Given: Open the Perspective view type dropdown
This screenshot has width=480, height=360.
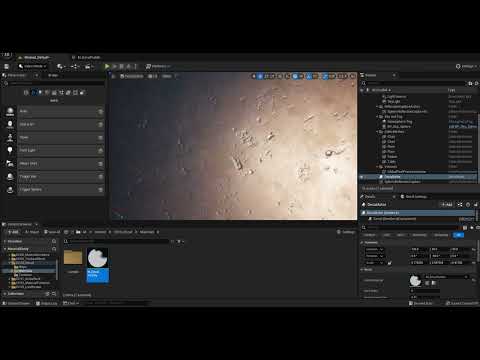Looking at the screenshot, I should click(132, 76).
